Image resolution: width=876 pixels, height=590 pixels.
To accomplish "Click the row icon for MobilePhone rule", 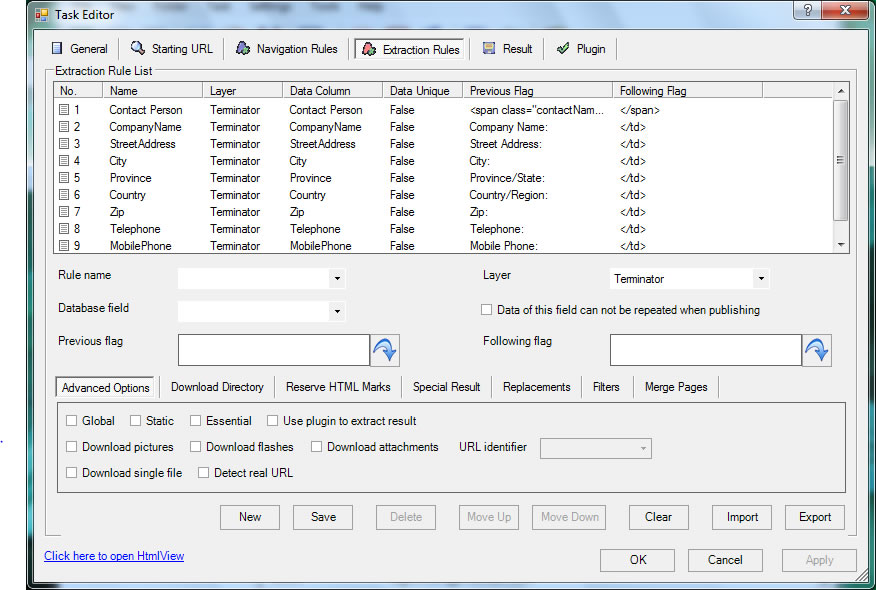I will (64, 245).
